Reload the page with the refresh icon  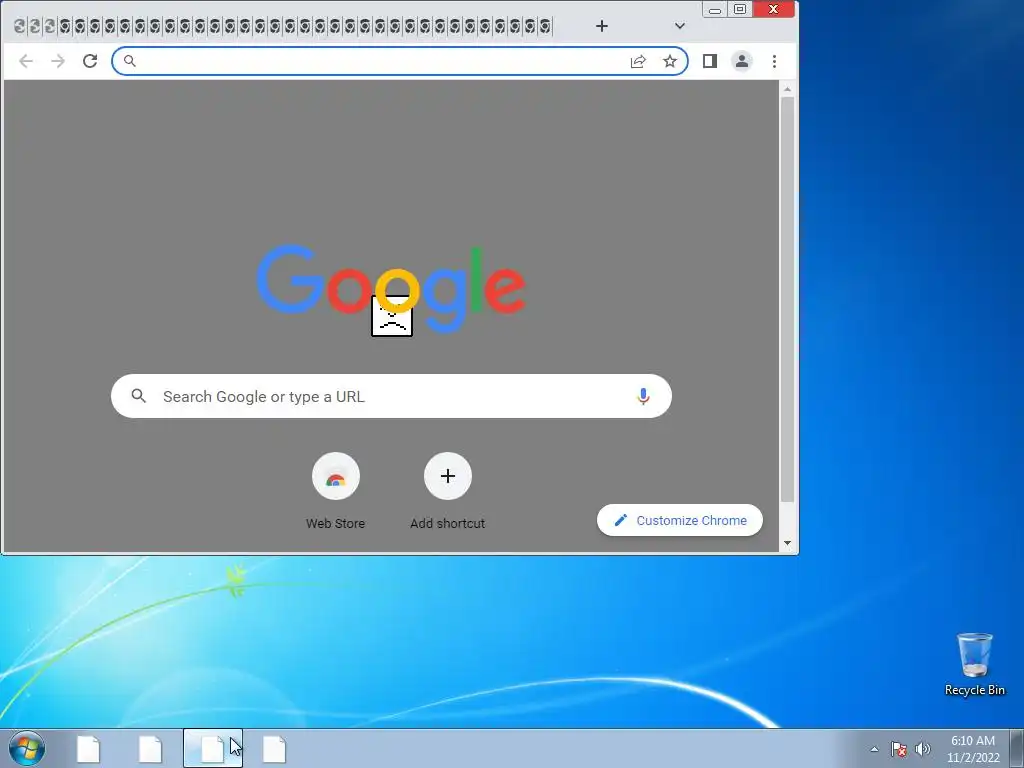[90, 61]
